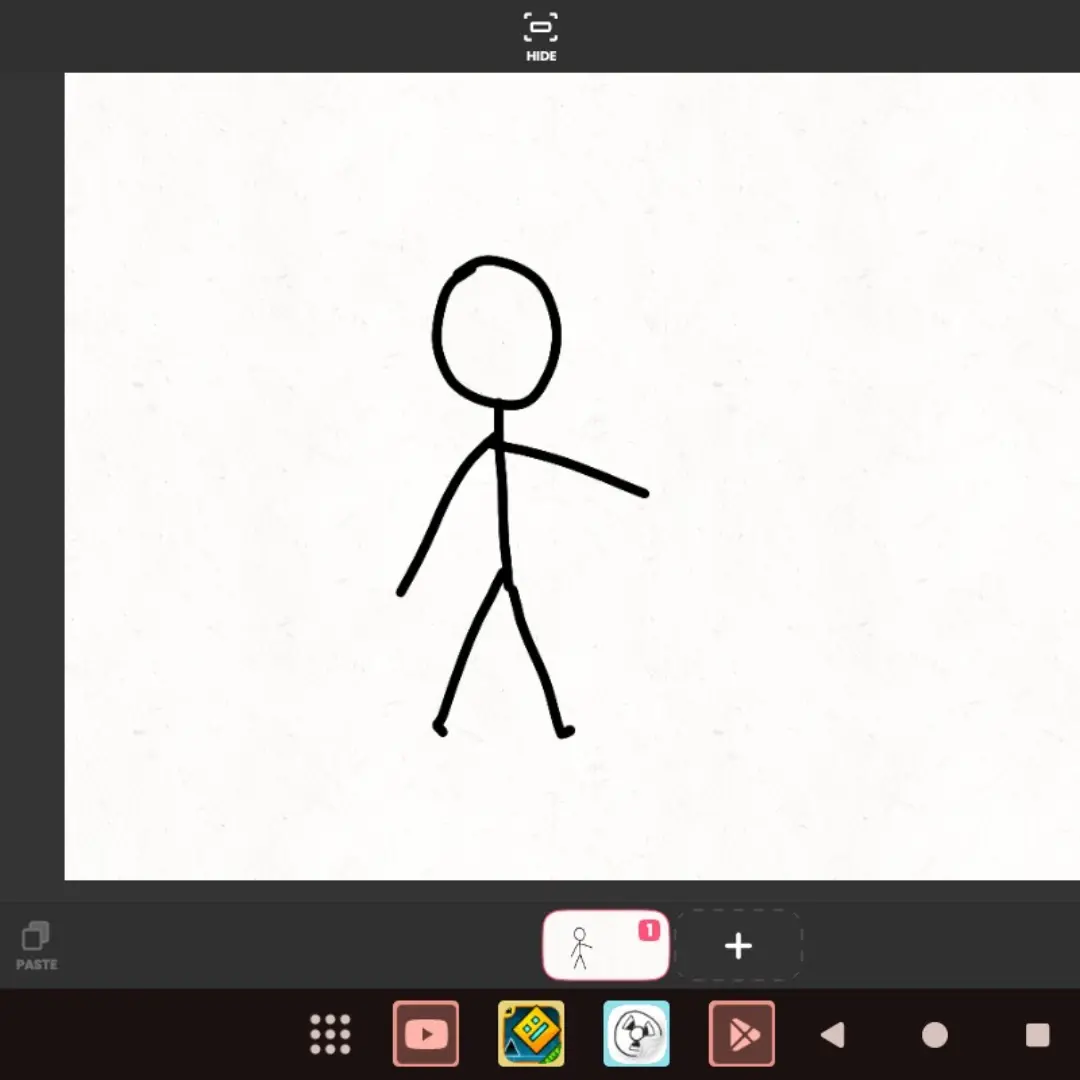Click the tip of the outstretched arm

[x=643, y=492]
